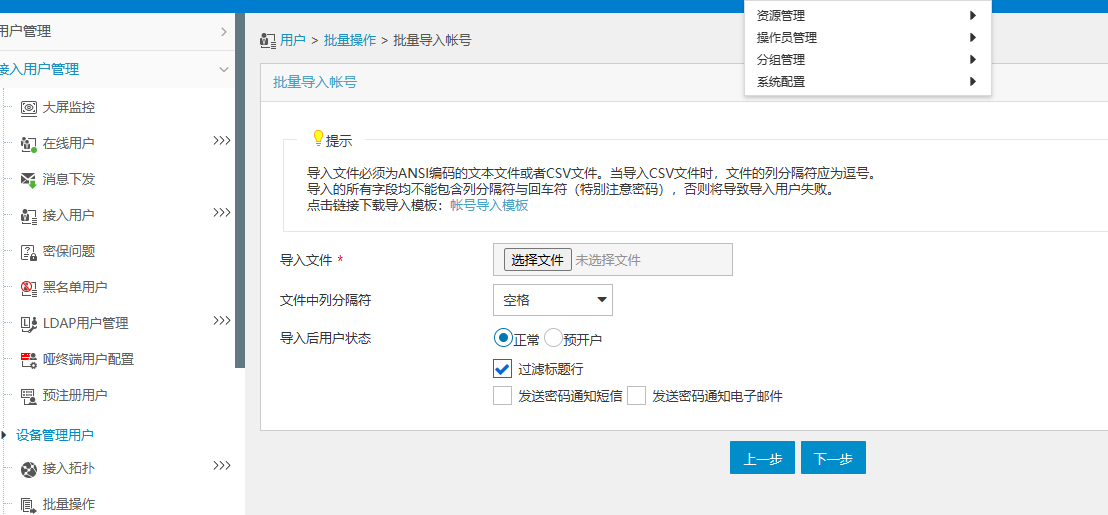Click the 在线用户 sidebar icon
The image size is (1108, 515).
28,144
